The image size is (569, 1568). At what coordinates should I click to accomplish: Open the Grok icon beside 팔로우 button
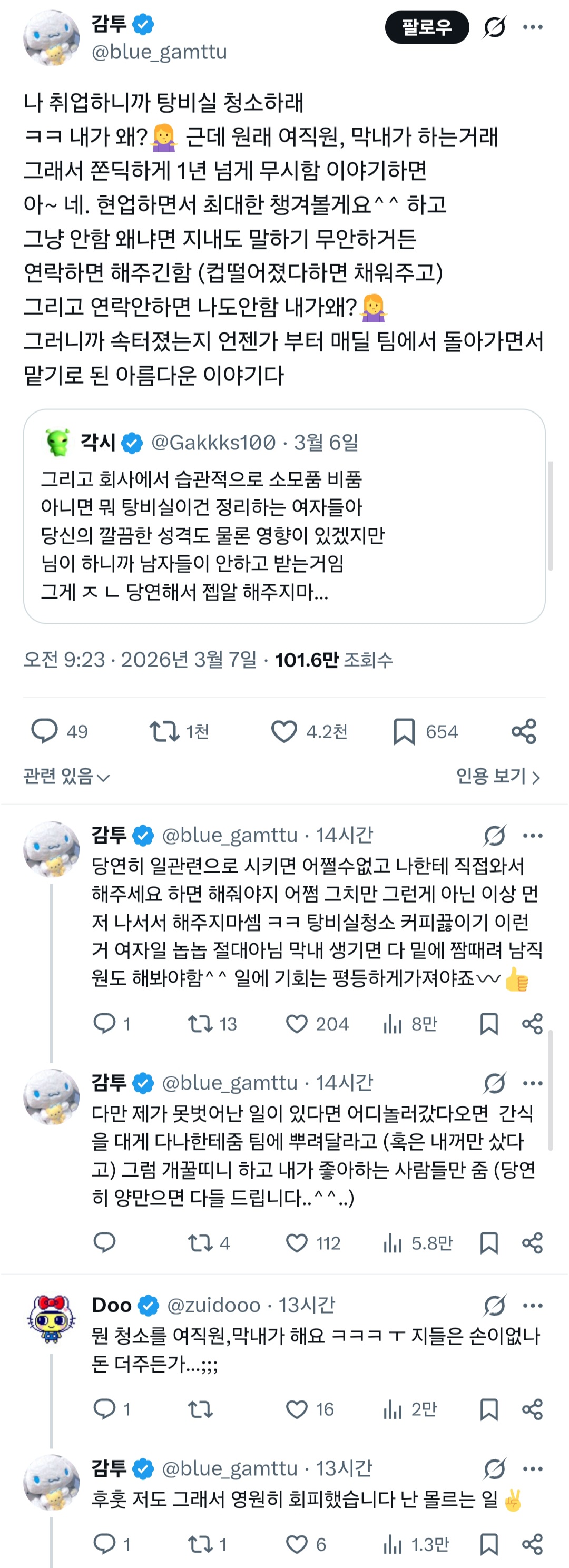click(x=494, y=27)
